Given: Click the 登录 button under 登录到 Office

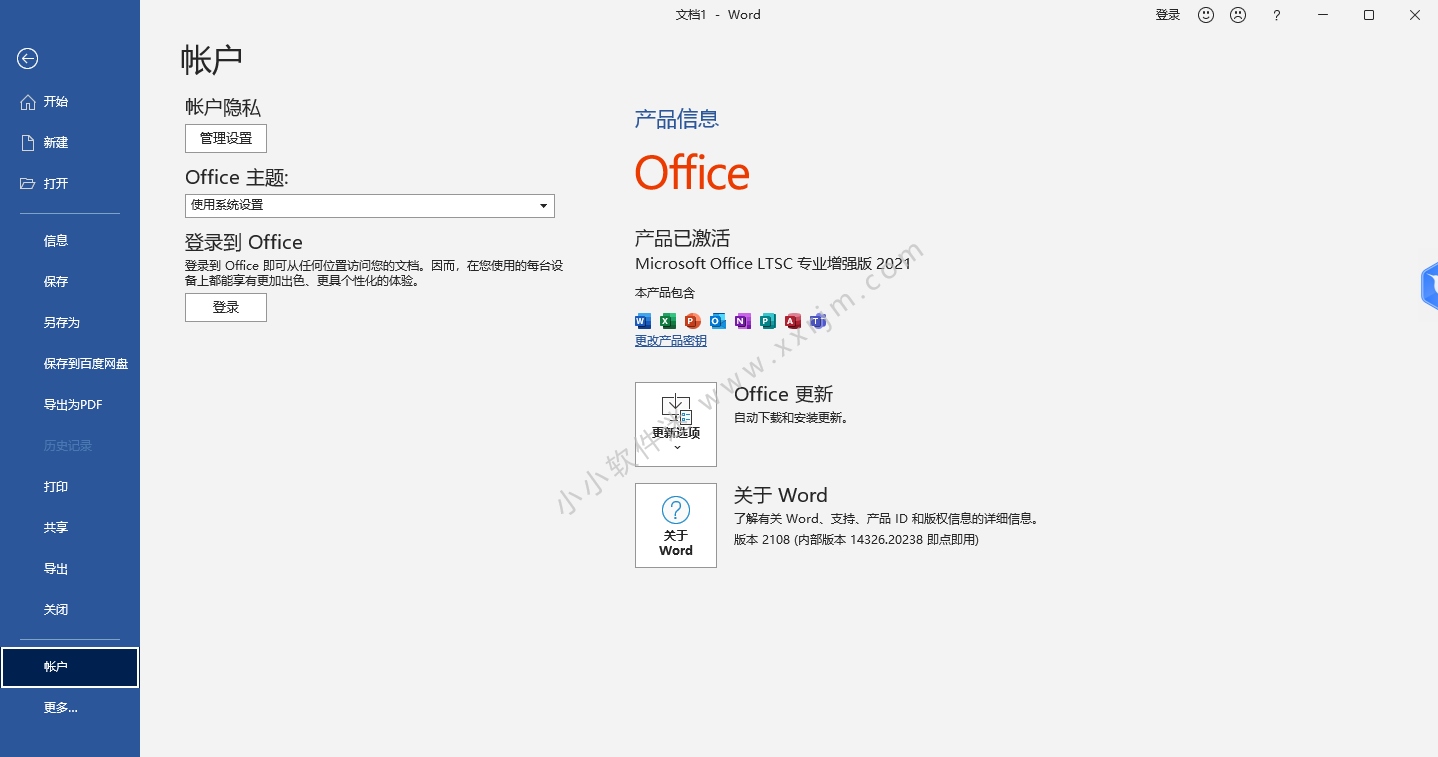Looking at the screenshot, I should click(226, 307).
